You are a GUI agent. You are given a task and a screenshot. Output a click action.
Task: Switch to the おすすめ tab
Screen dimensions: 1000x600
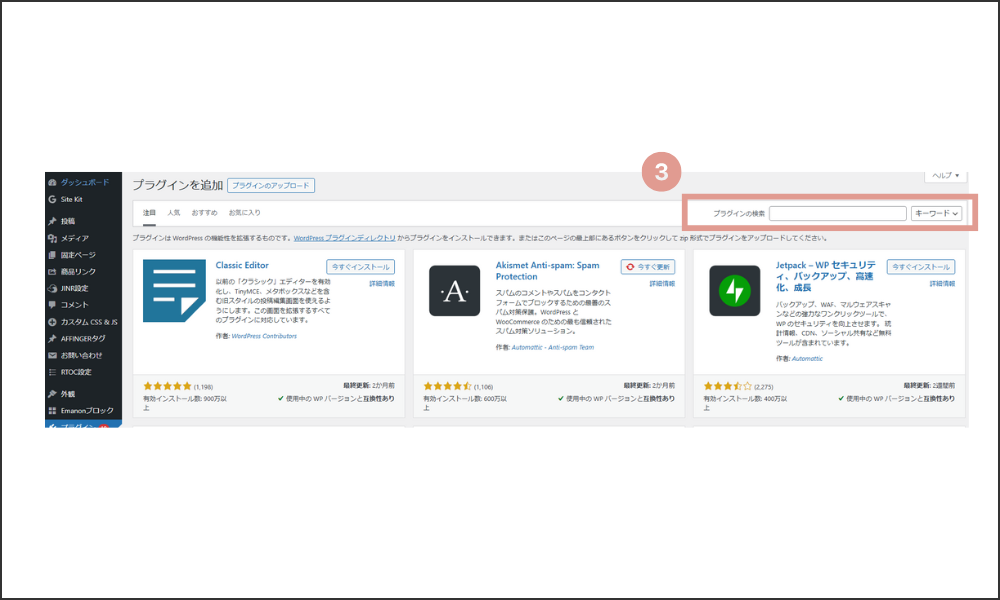click(x=205, y=212)
